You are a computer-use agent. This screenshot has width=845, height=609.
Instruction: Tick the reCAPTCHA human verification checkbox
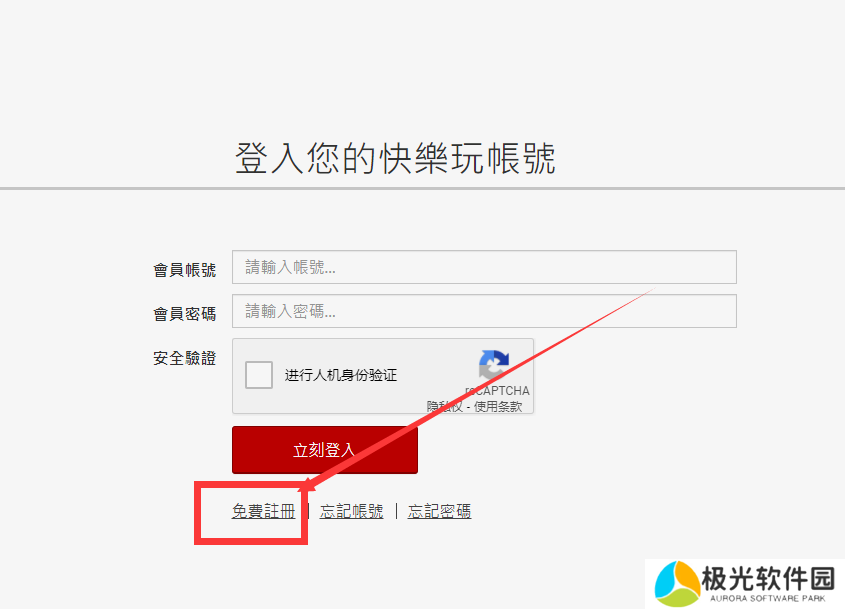click(259, 375)
